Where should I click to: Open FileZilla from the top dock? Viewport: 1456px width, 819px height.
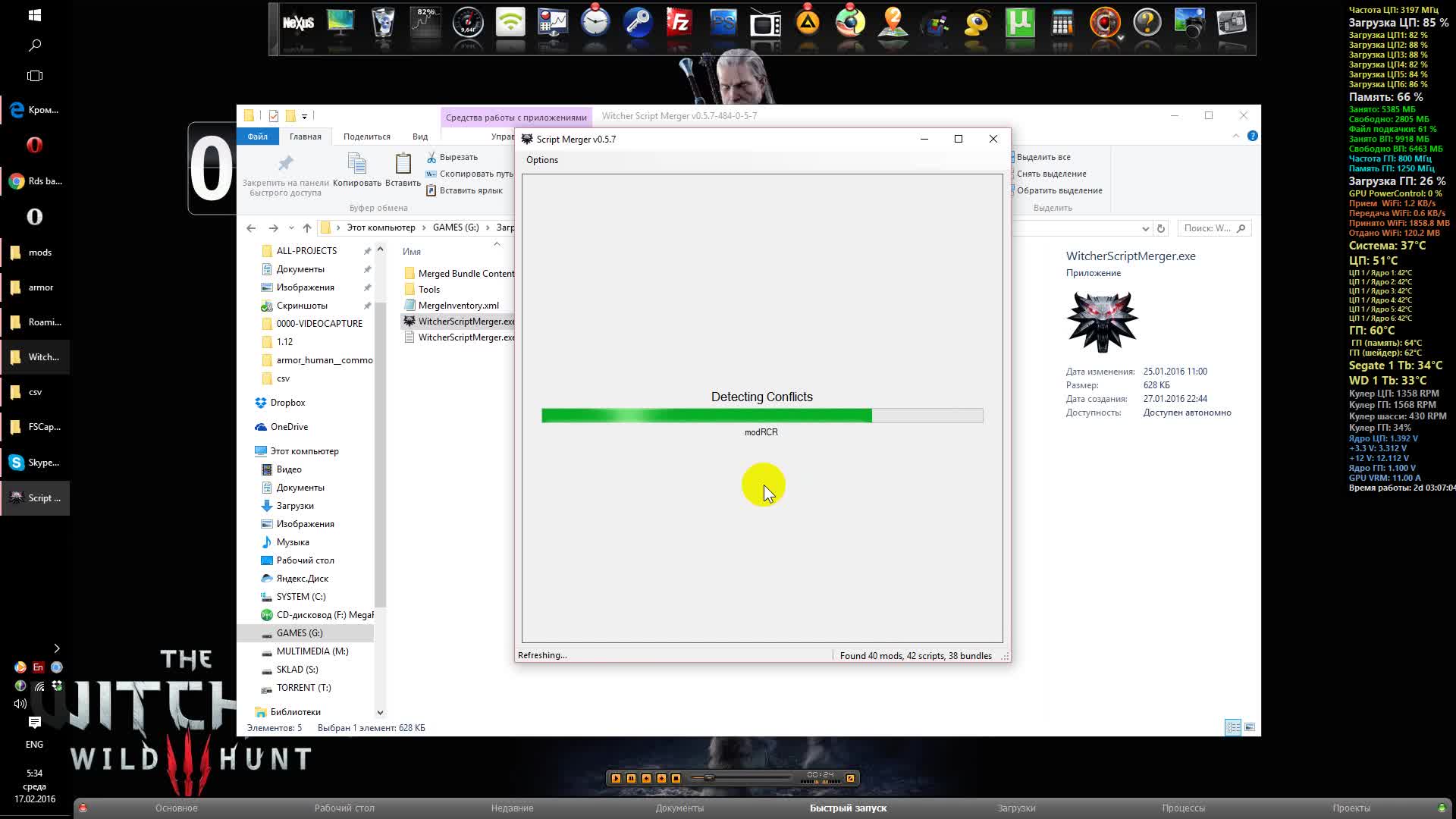pos(679,23)
